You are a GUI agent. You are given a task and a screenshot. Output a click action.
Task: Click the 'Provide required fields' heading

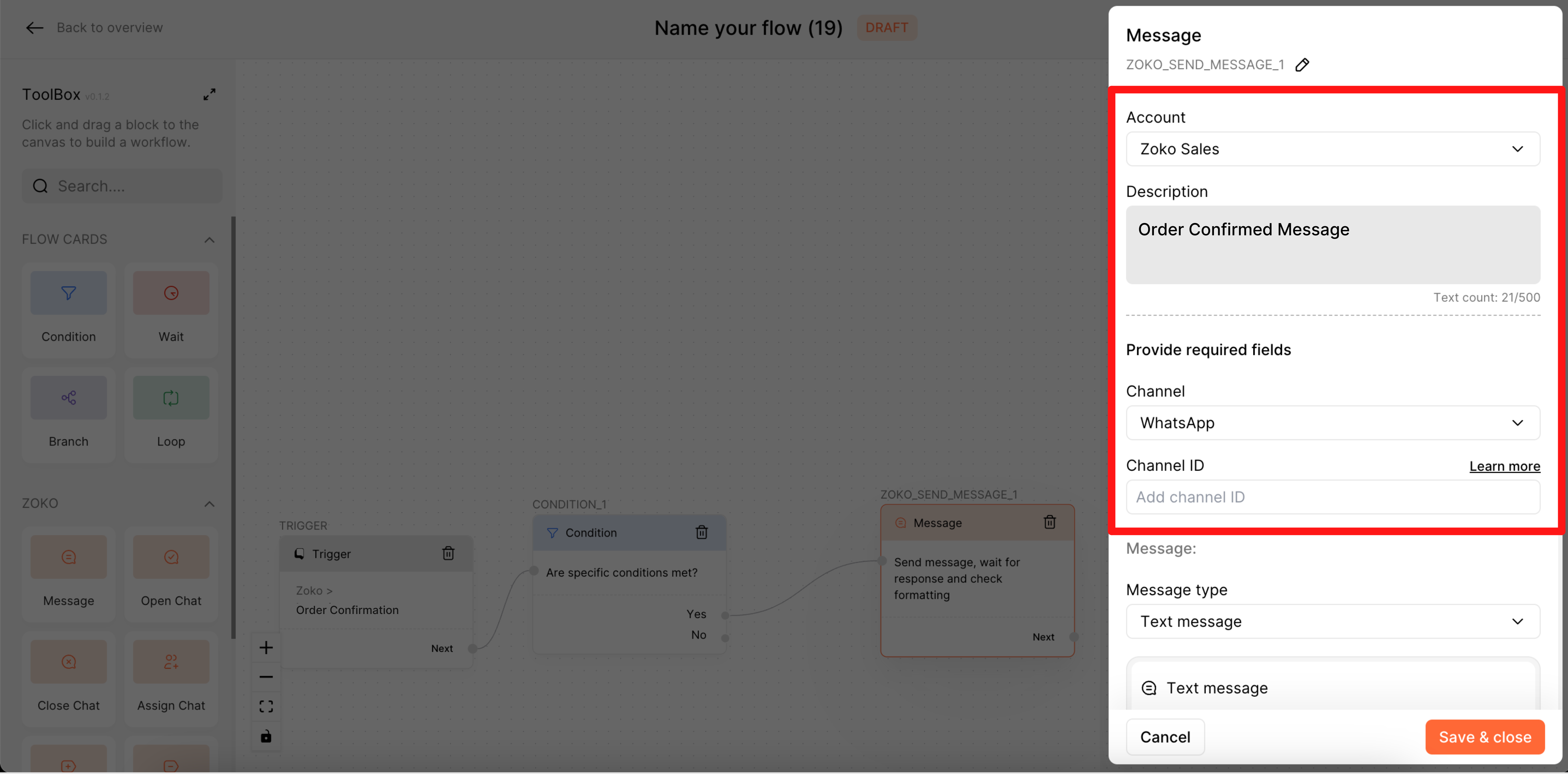coord(1208,350)
